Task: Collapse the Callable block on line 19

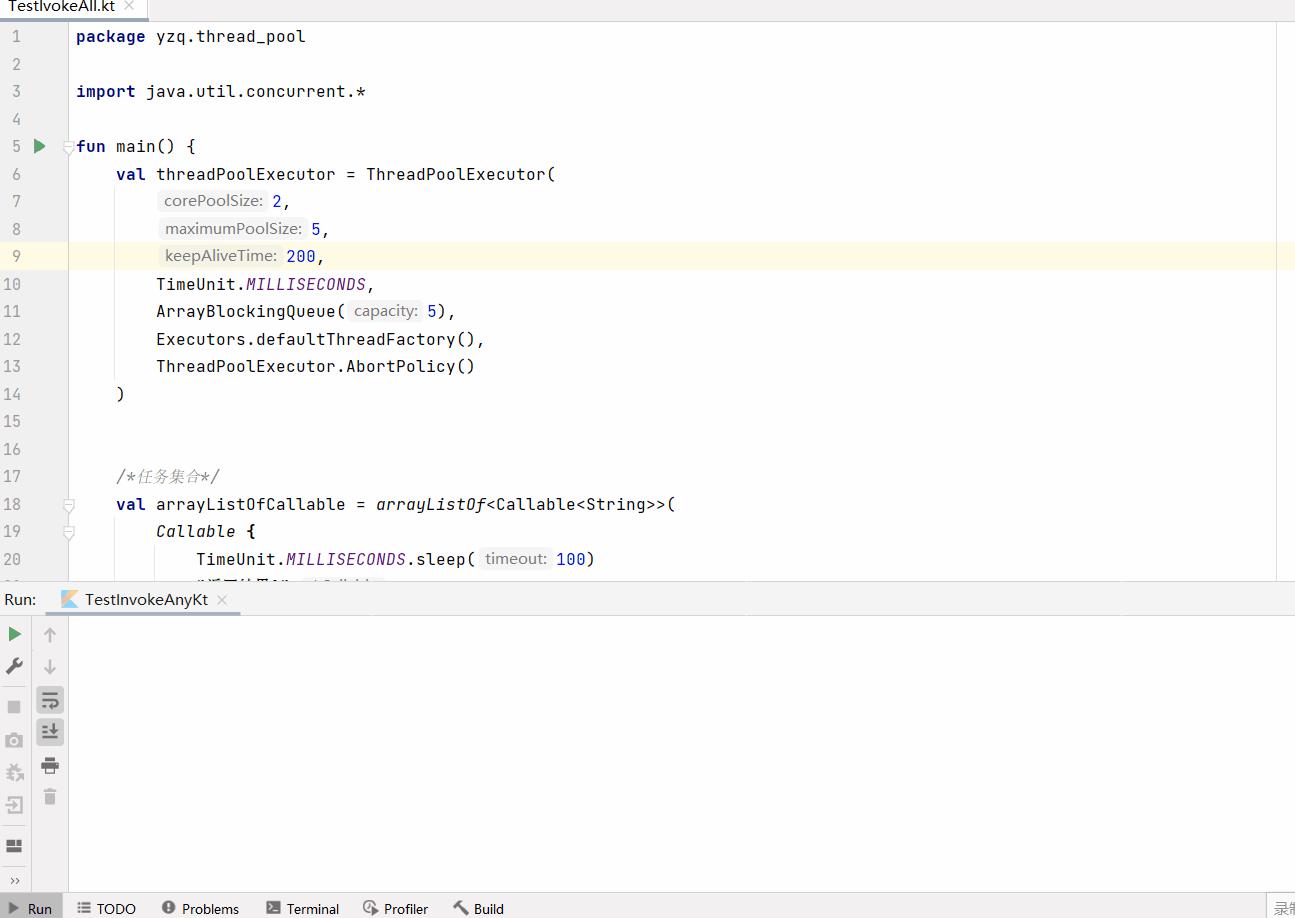Action: click(69, 532)
